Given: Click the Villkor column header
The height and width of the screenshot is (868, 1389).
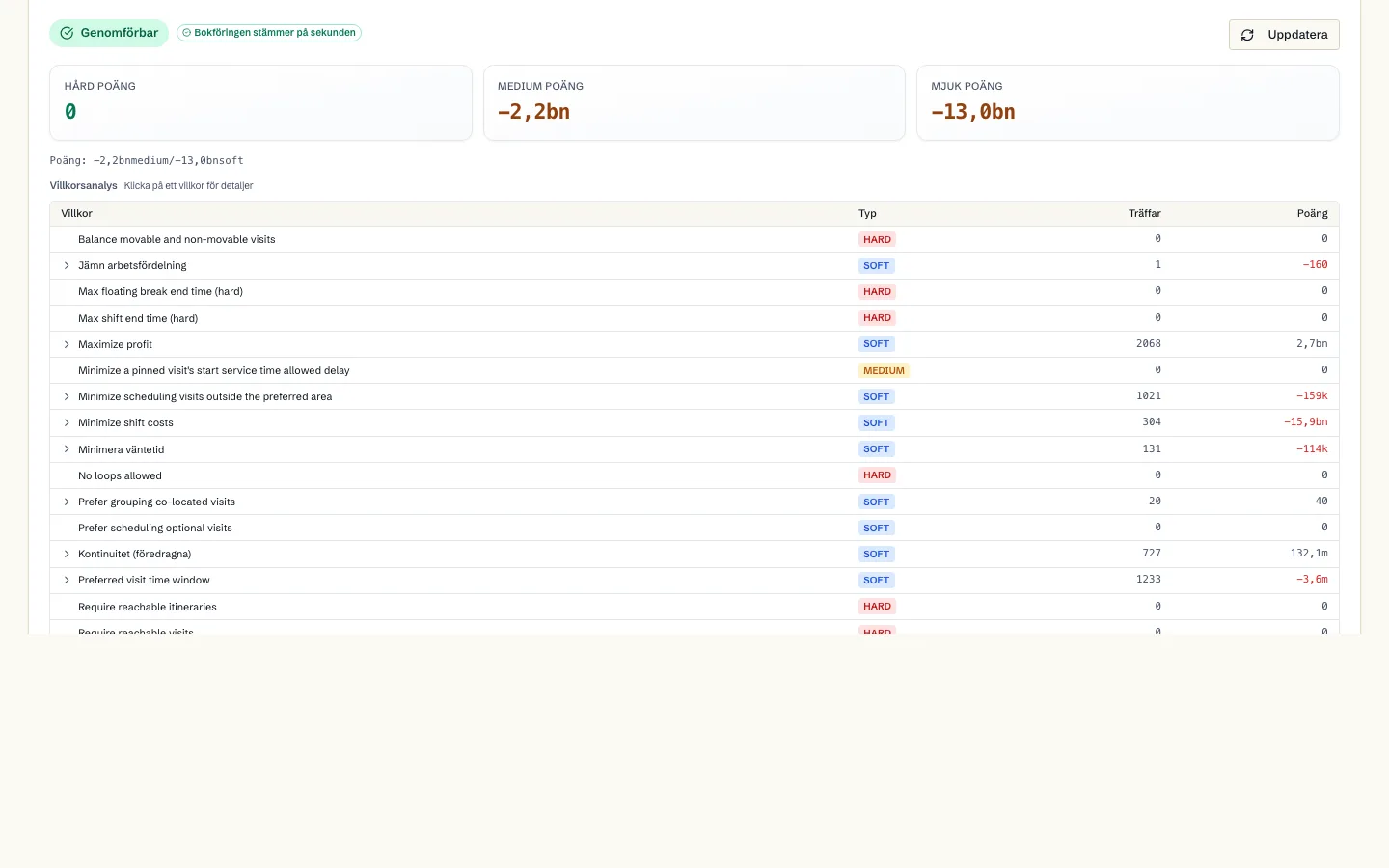Looking at the screenshot, I should 77,214.
